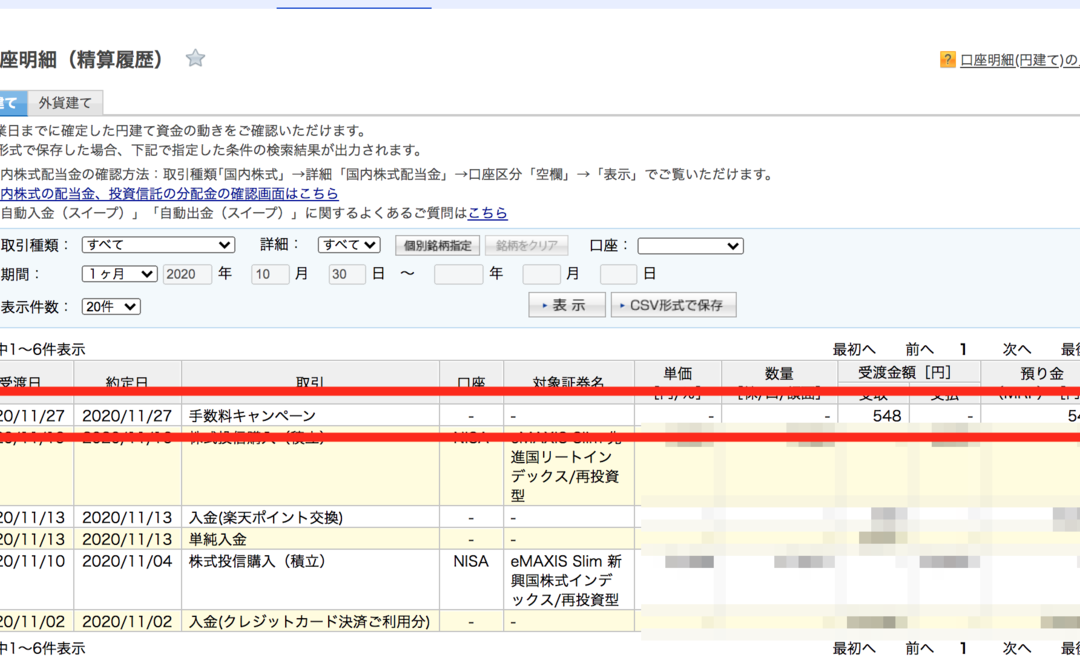Click the empty end day field
The image size is (1080, 657).
pos(619,274)
